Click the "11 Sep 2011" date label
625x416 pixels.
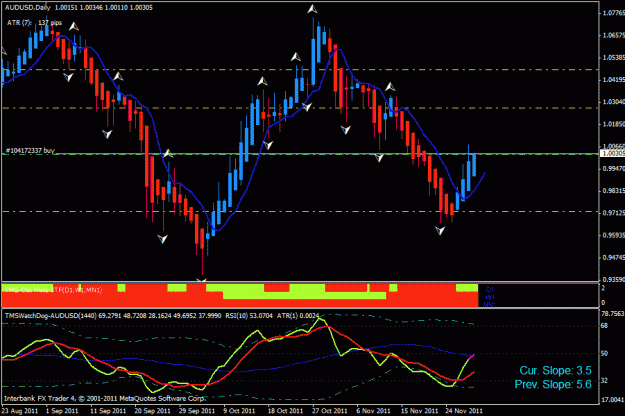click(x=108, y=410)
